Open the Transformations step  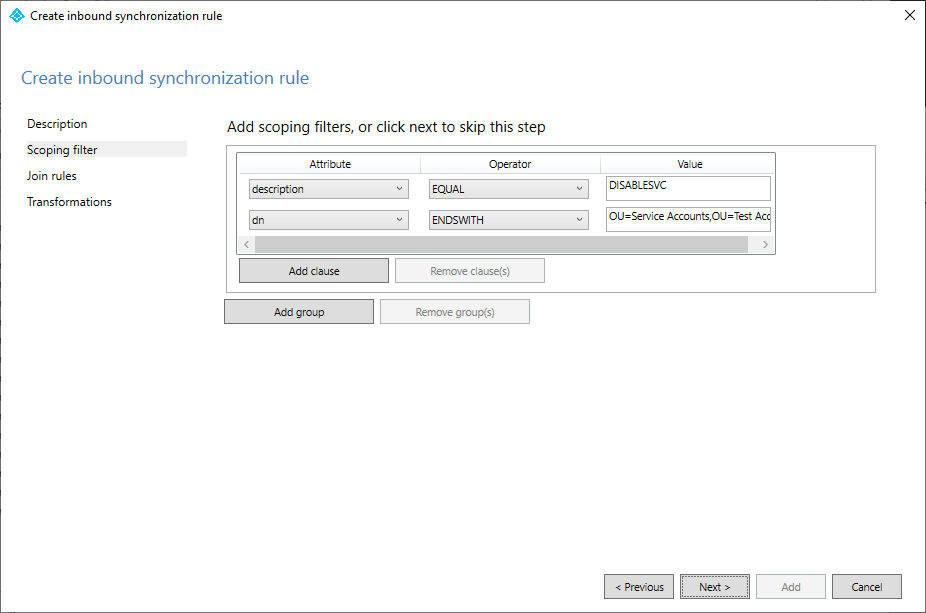point(69,202)
